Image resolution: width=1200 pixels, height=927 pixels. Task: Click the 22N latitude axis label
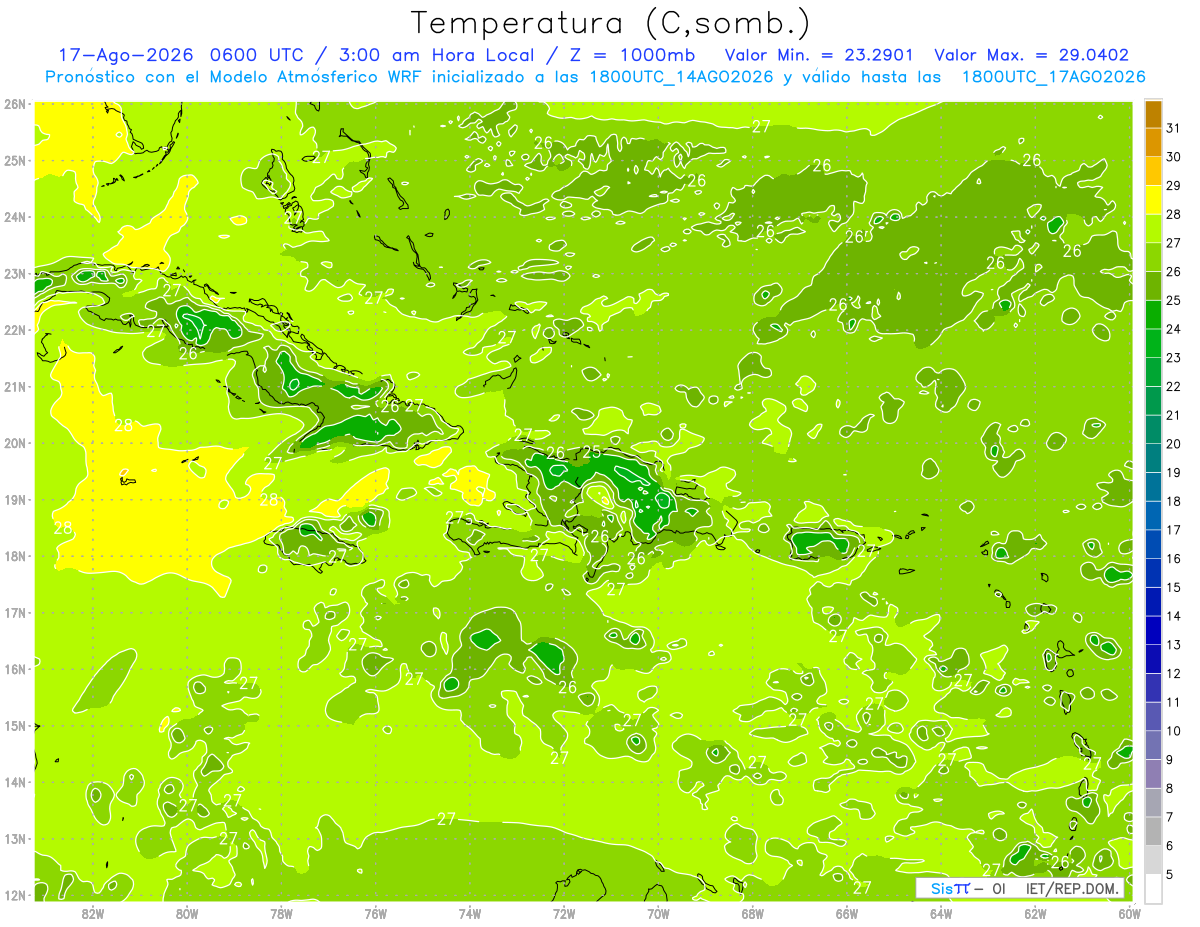point(15,330)
